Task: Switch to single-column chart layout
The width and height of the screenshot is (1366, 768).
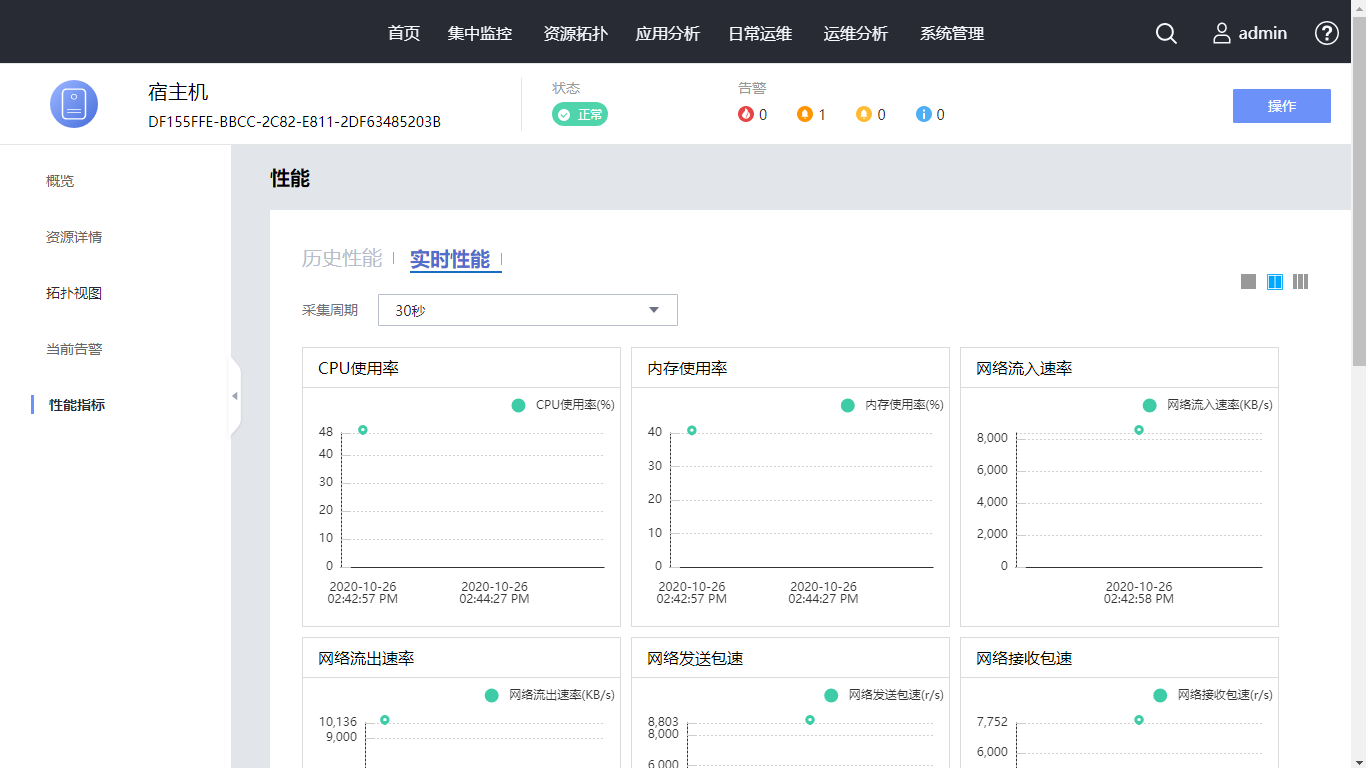Action: [1248, 282]
